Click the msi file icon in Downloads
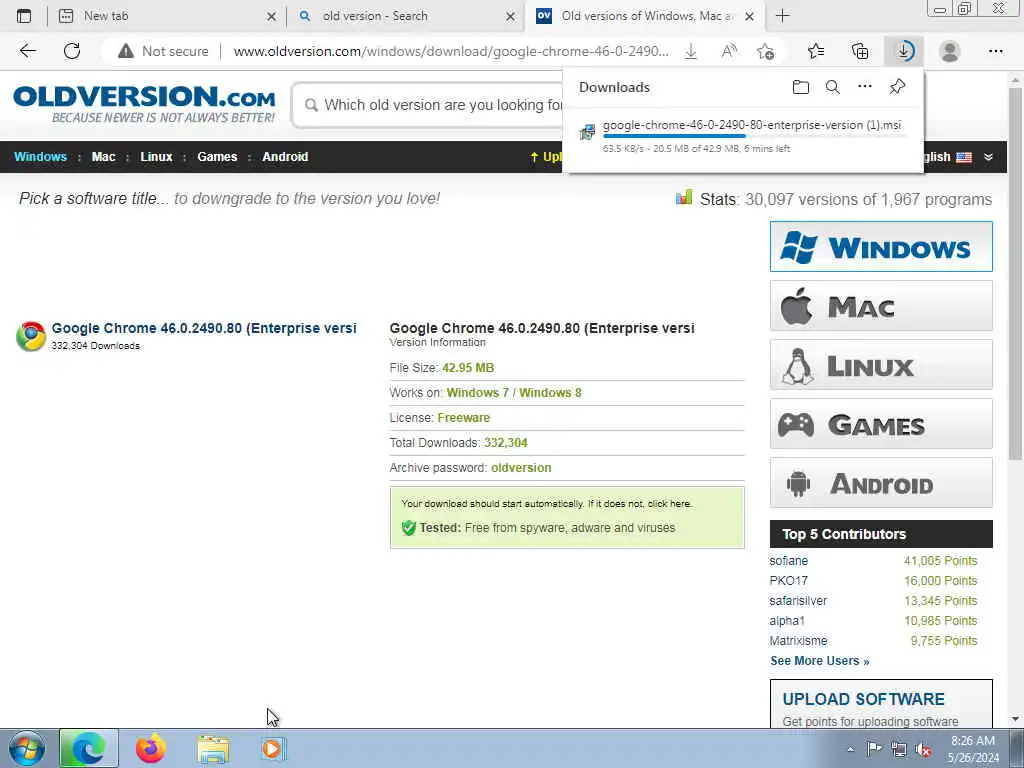 pyautogui.click(x=587, y=132)
